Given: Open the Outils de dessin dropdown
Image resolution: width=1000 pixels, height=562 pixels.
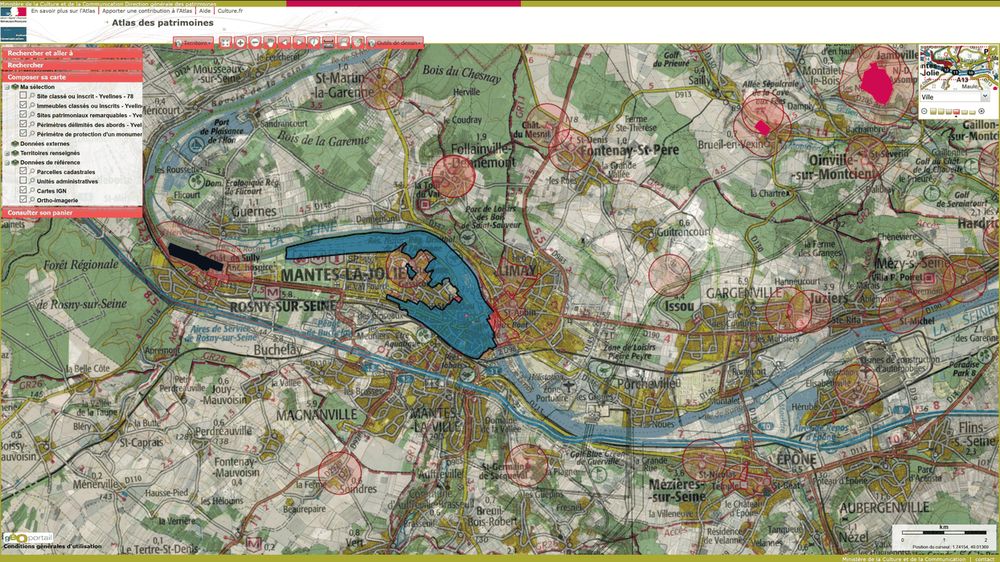Looking at the screenshot, I should (395, 43).
